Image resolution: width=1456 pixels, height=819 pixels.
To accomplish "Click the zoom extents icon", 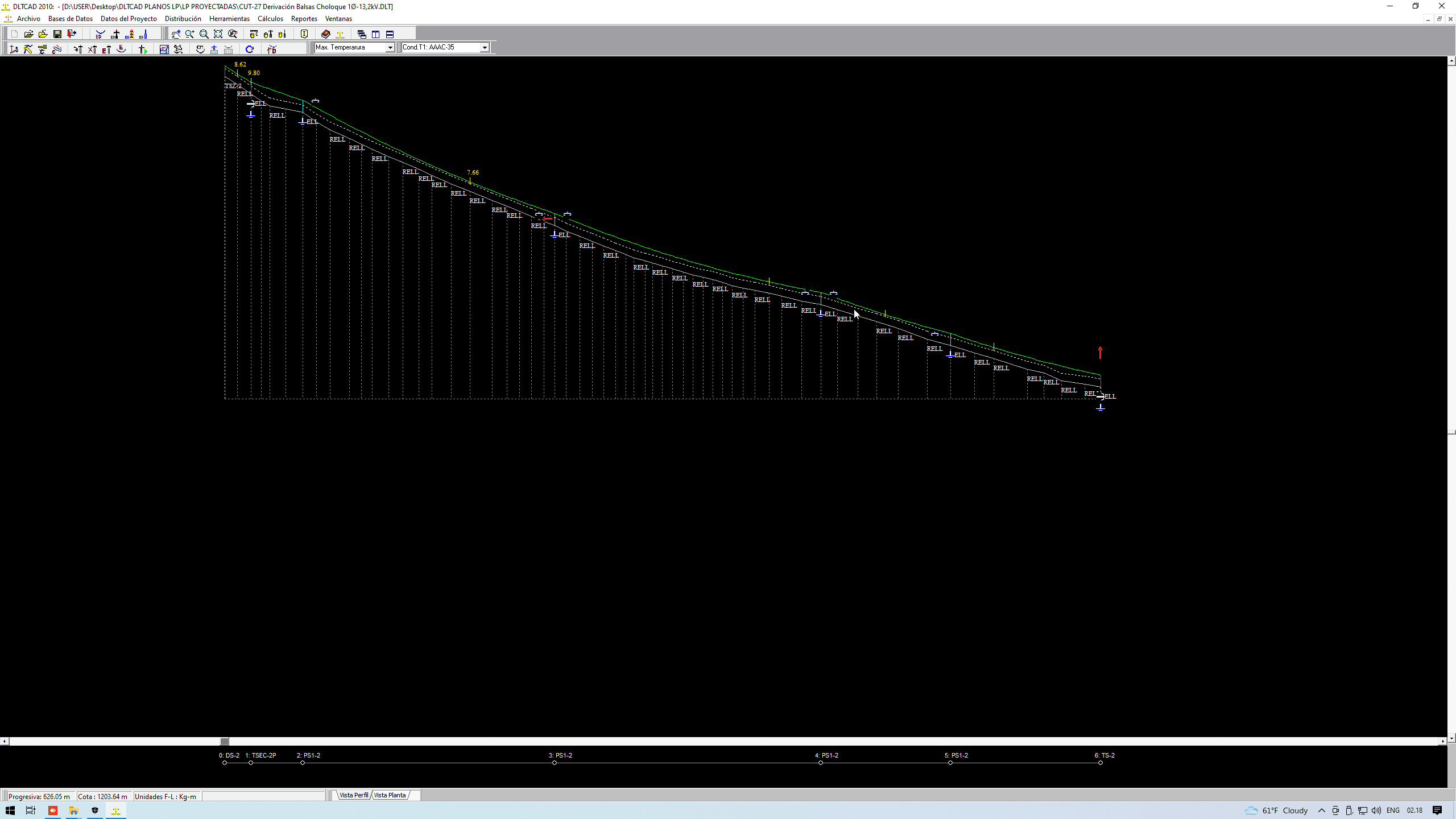I will tap(218, 34).
